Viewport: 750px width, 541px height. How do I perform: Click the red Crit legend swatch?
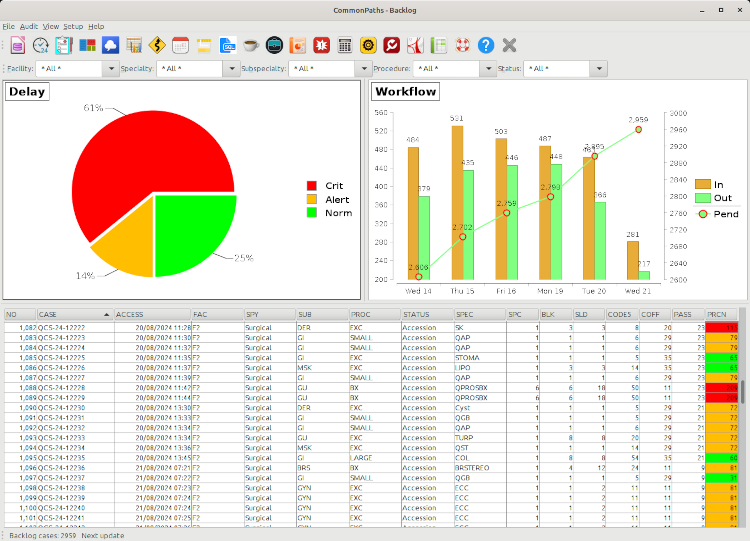(x=312, y=186)
